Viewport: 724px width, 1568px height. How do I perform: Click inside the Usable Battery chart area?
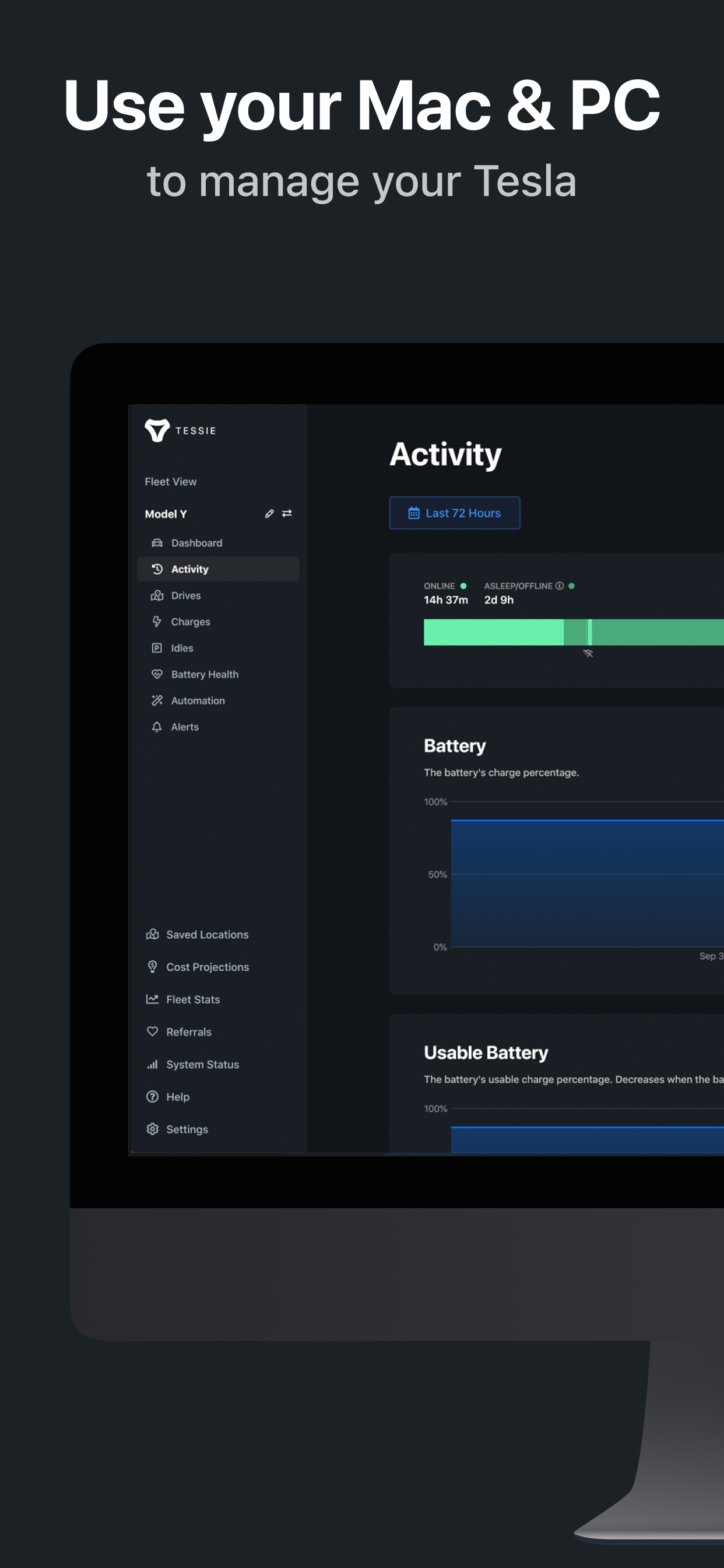coord(587,1139)
